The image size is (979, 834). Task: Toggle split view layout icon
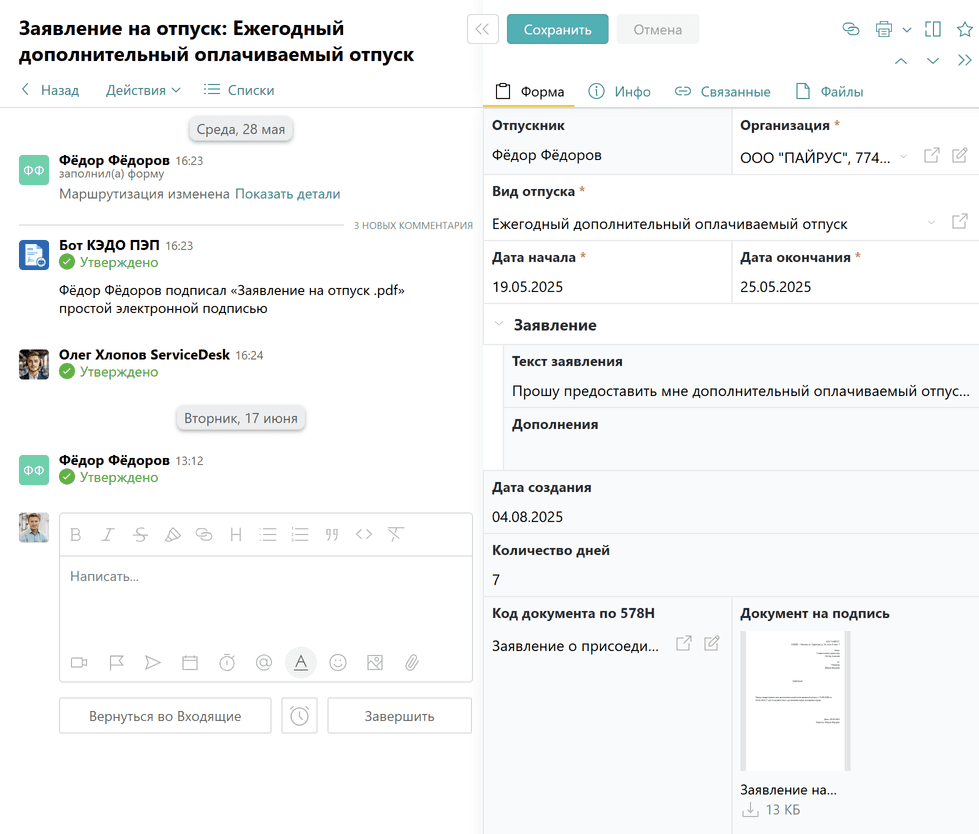tap(932, 29)
